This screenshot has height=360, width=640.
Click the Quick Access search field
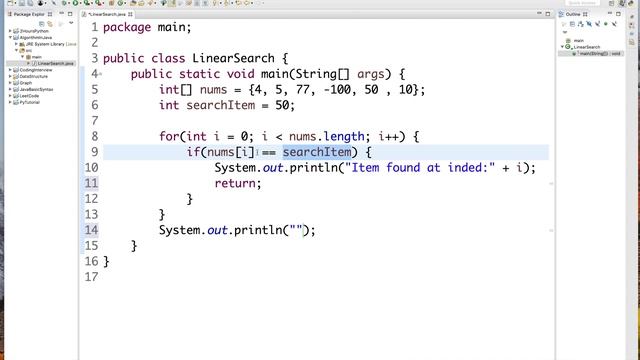click(x=582, y=3)
